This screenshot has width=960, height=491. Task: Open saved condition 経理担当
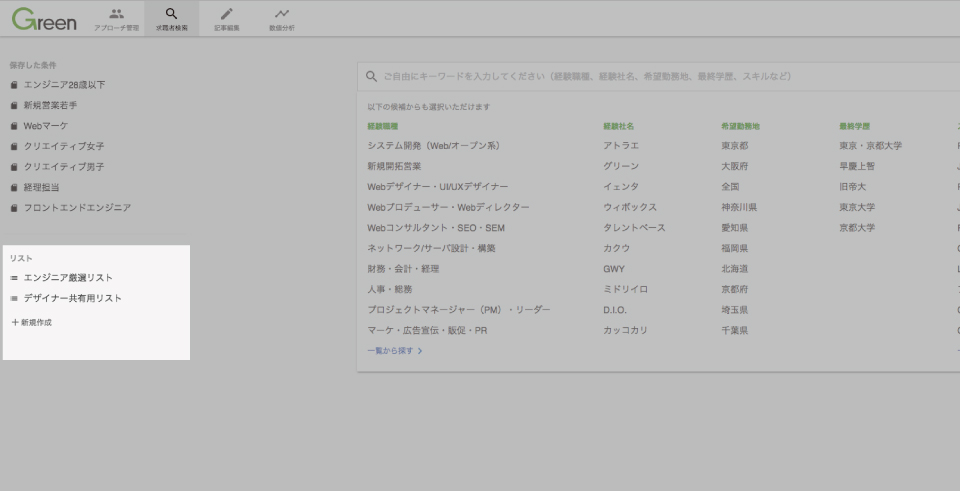click(x=41, y=187)
